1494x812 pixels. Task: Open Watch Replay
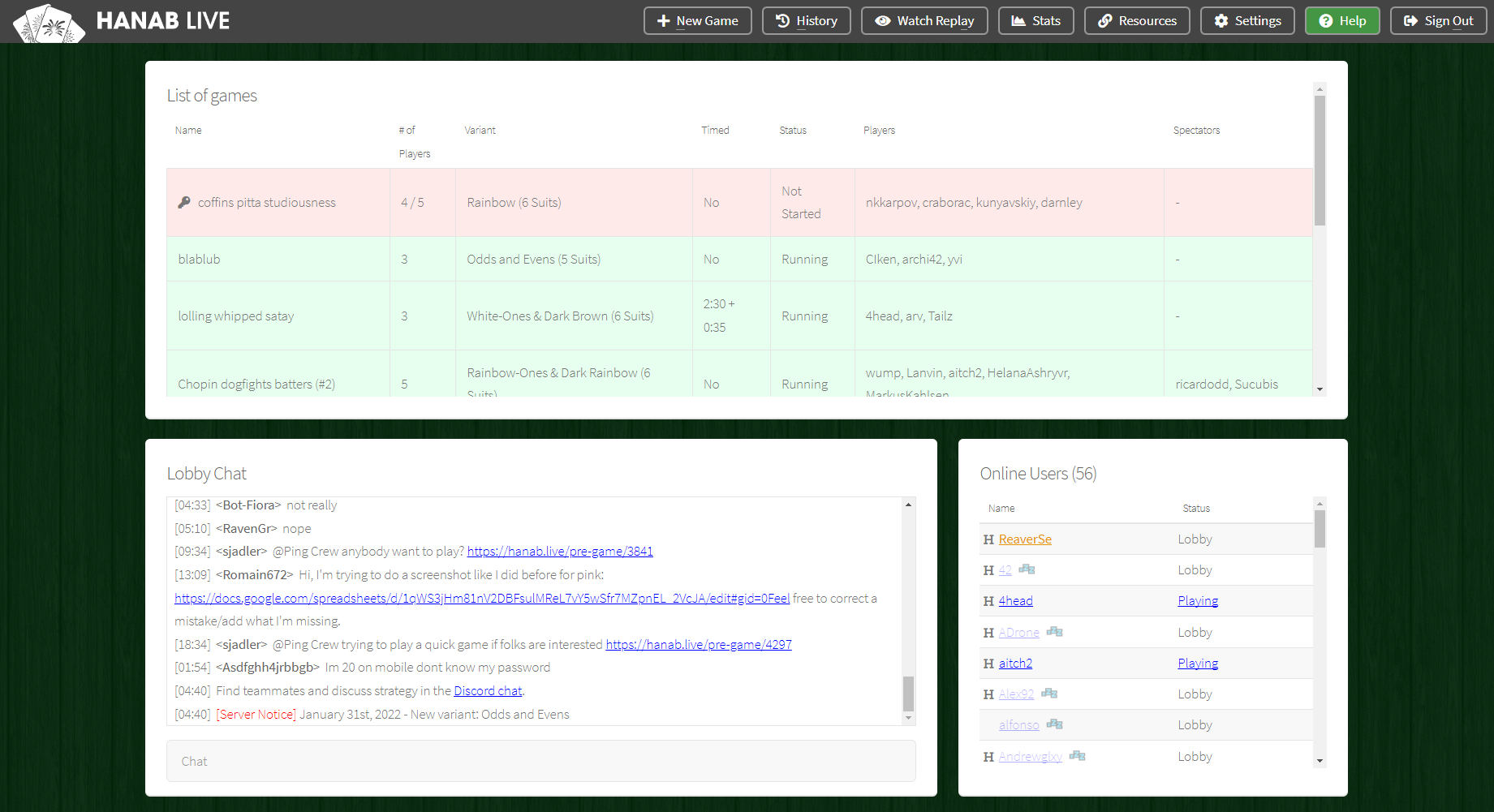pos(924,21)
